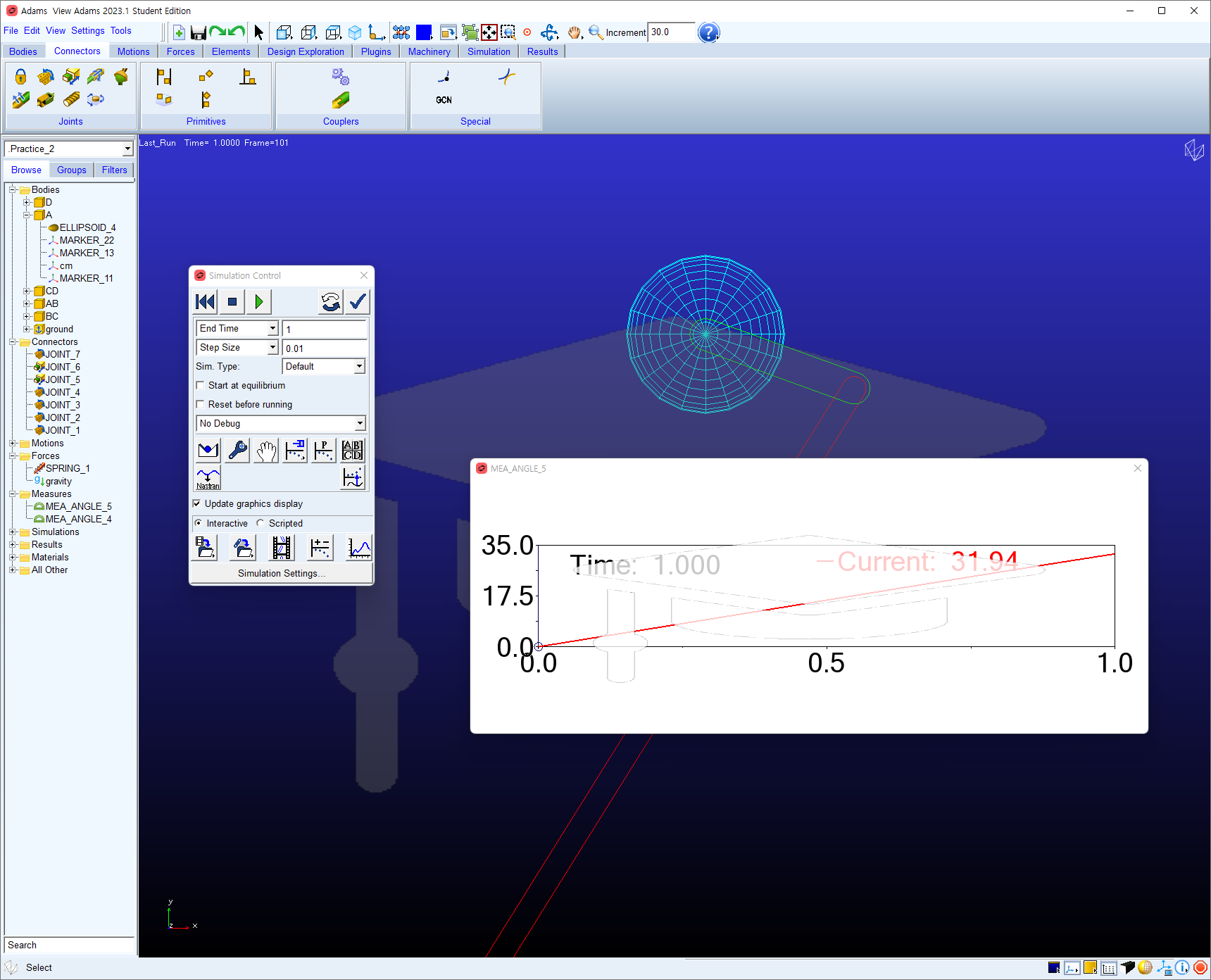Select the arrow pointer tool in toolbar
1211x980 pixels.
click(x=258, y=32)
